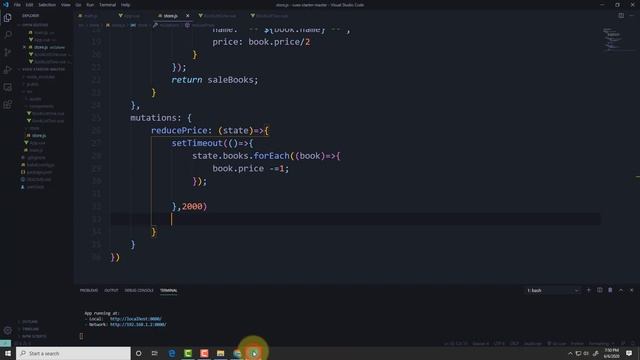Viewport: 640px width, 360px height.
Task: Click the split editor icon
Action: coord(621,16)
